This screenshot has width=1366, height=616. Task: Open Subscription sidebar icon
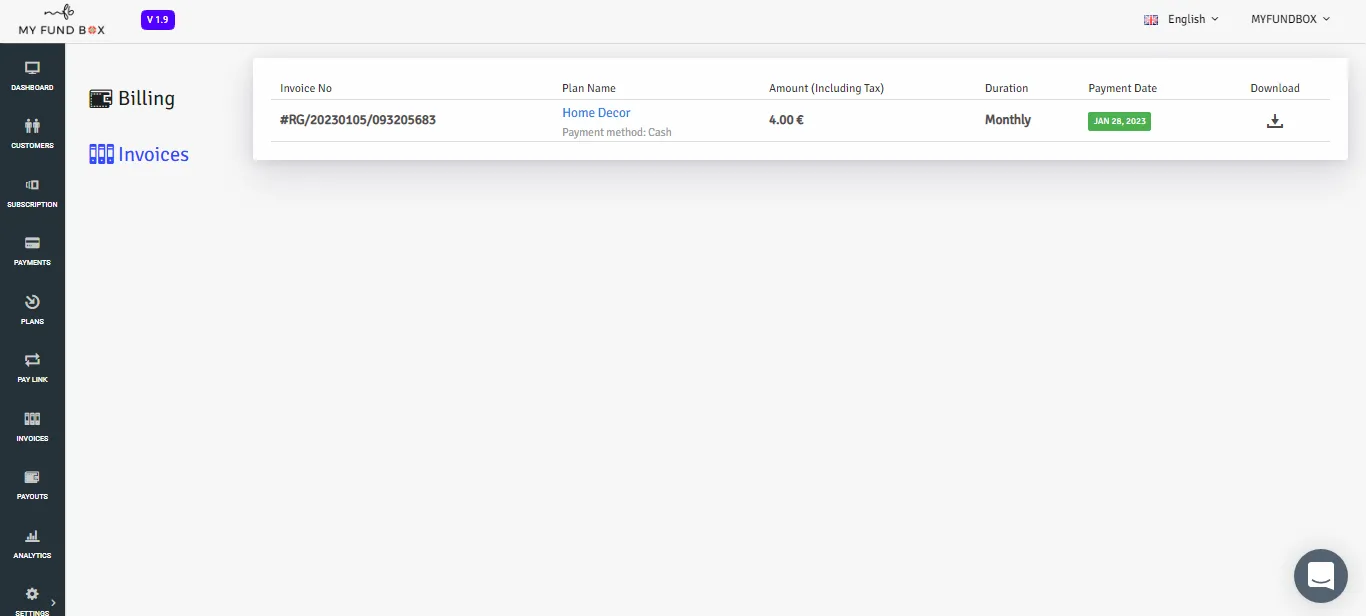click(32, 185)
